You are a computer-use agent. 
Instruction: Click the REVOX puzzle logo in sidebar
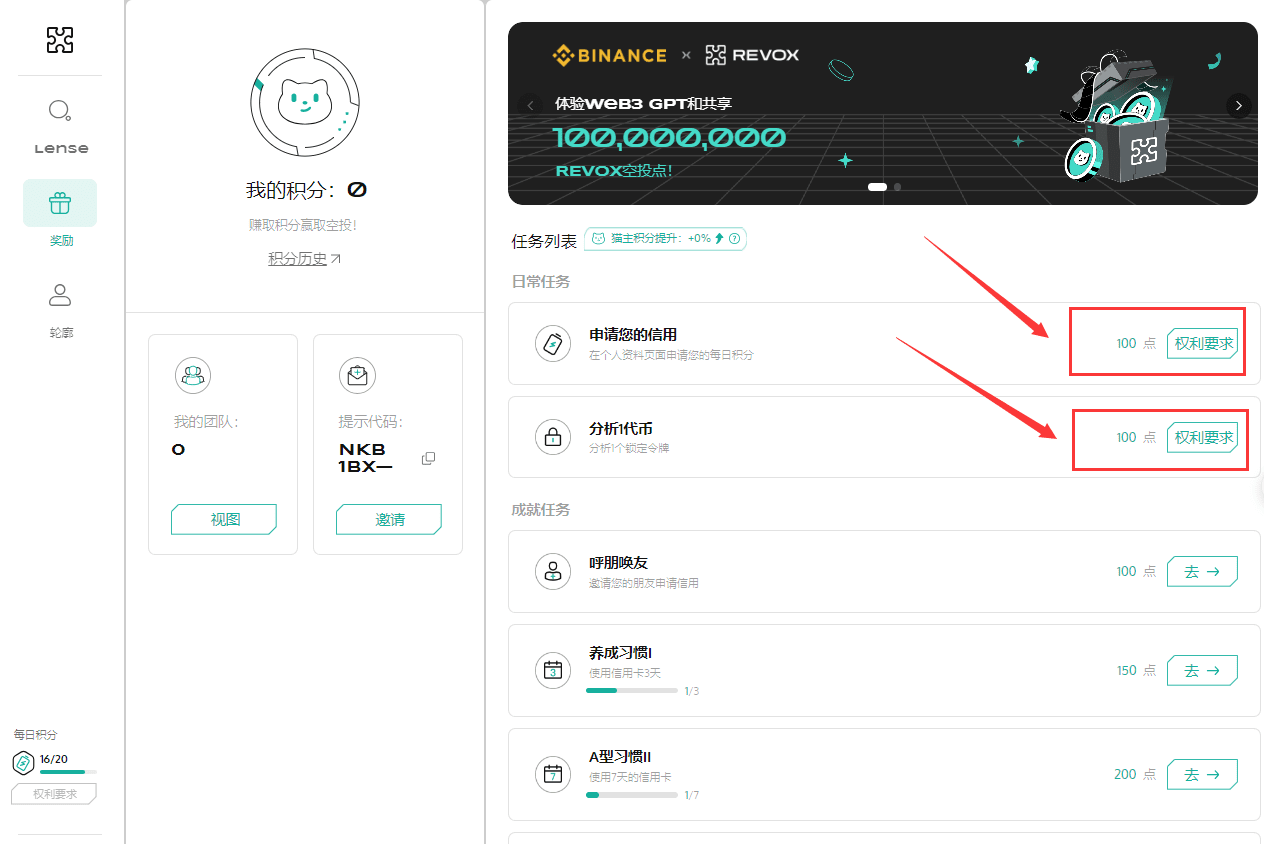click(x=60, y=40)
